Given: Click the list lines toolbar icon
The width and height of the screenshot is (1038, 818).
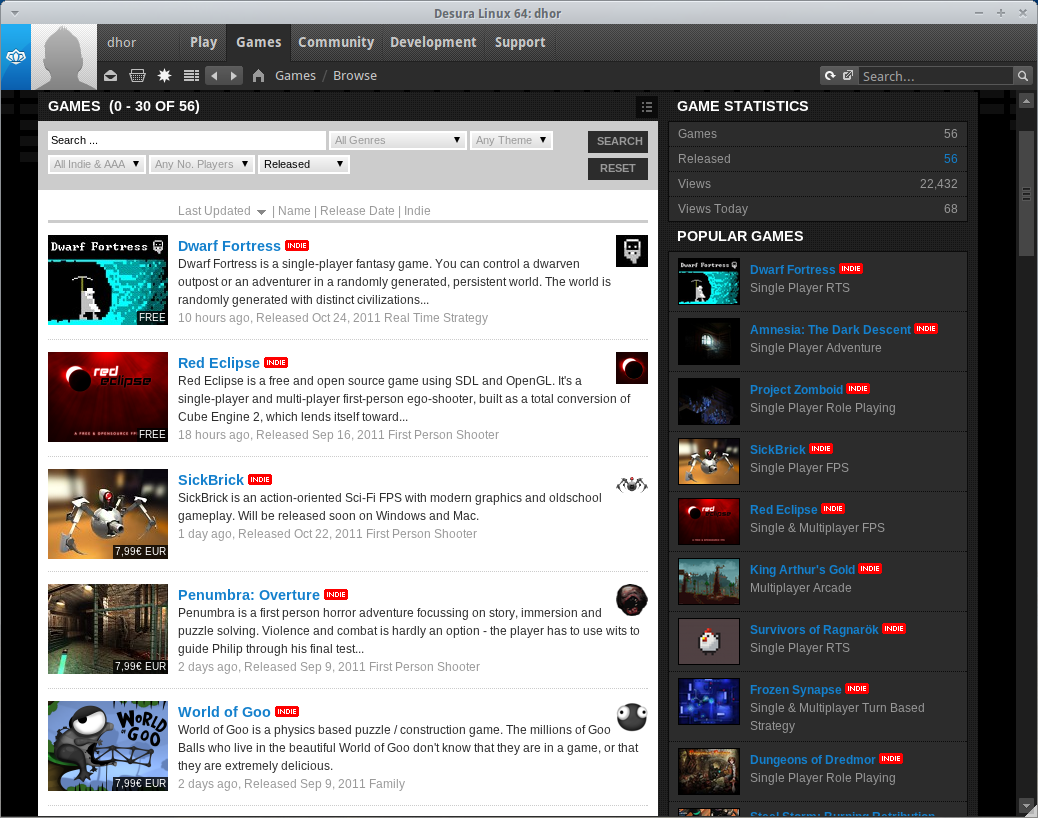Looking at the screenshot, I should (x=191, y=75).
